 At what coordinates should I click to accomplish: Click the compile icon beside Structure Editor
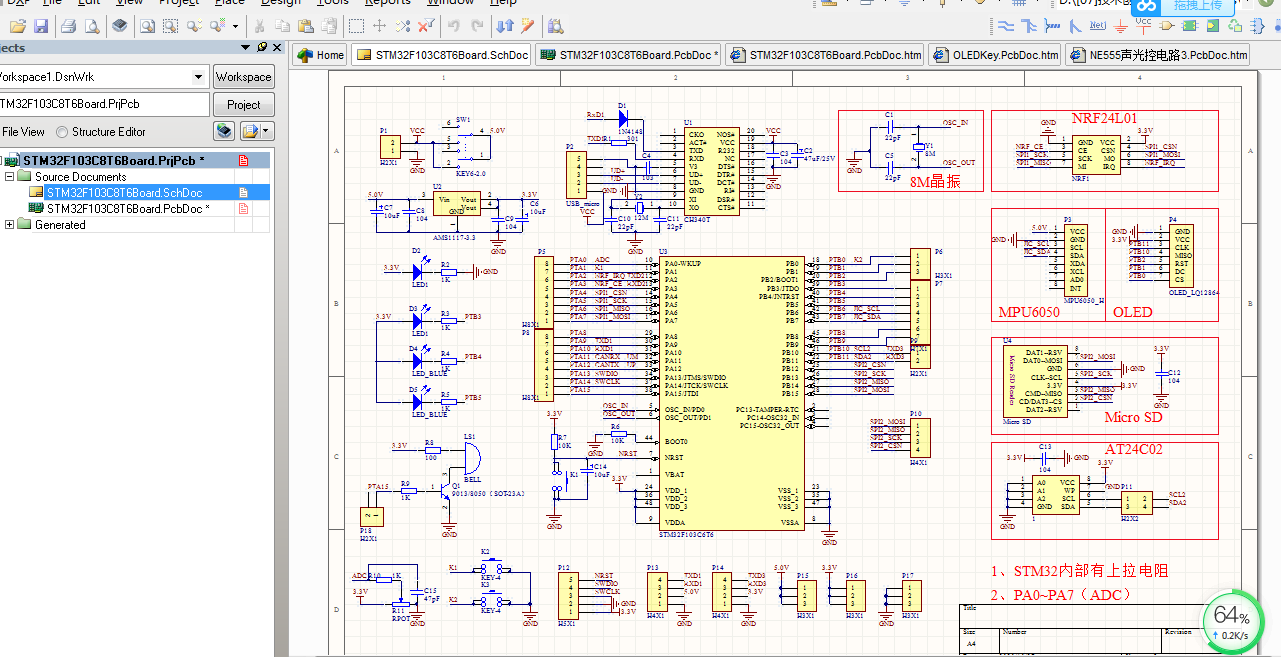(224, 131)
